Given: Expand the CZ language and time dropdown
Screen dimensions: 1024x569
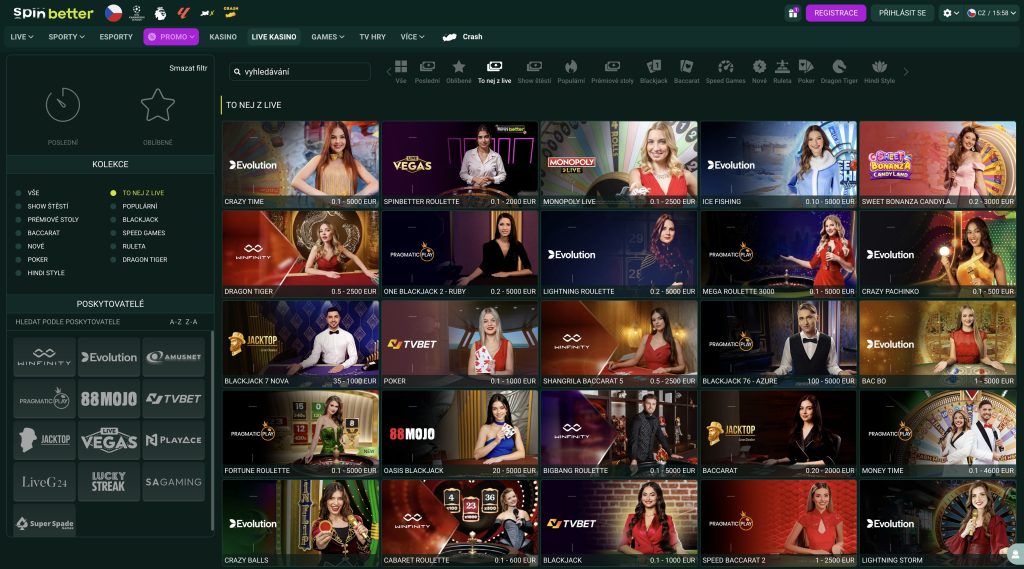Looking at the screenshot, I should tap(992, 13).
